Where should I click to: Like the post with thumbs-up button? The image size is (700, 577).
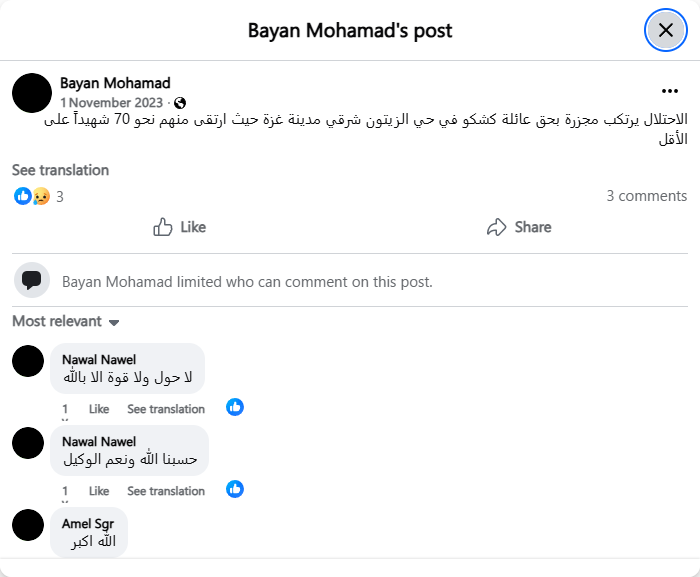(x=180, y=227)
